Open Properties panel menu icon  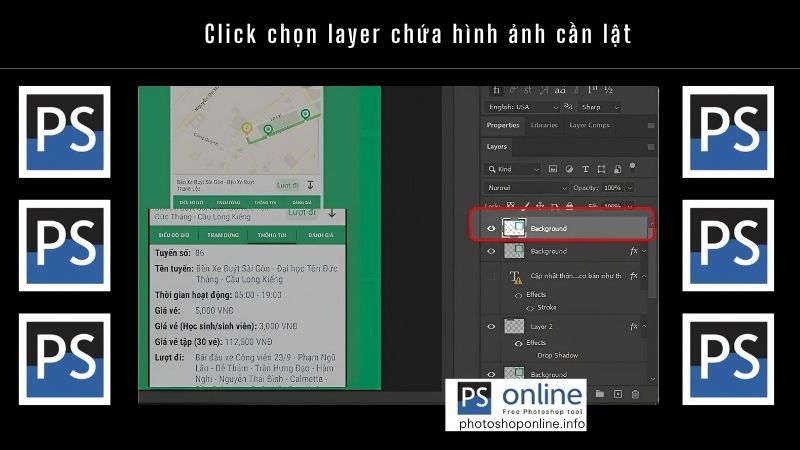(x=651, y=125)
